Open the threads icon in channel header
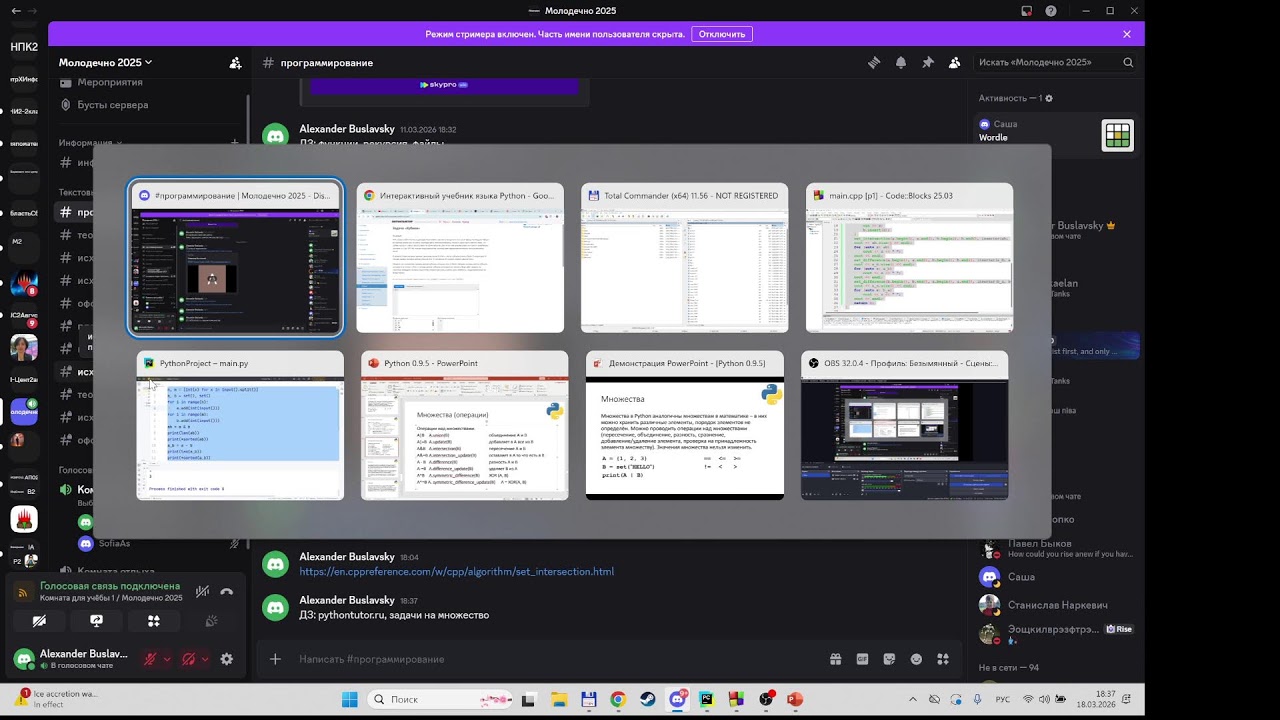 coord(874,62)
